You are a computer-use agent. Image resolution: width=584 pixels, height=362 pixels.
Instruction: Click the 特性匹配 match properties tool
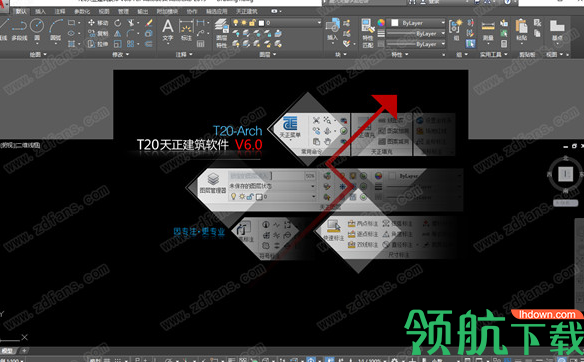point(368,33)
